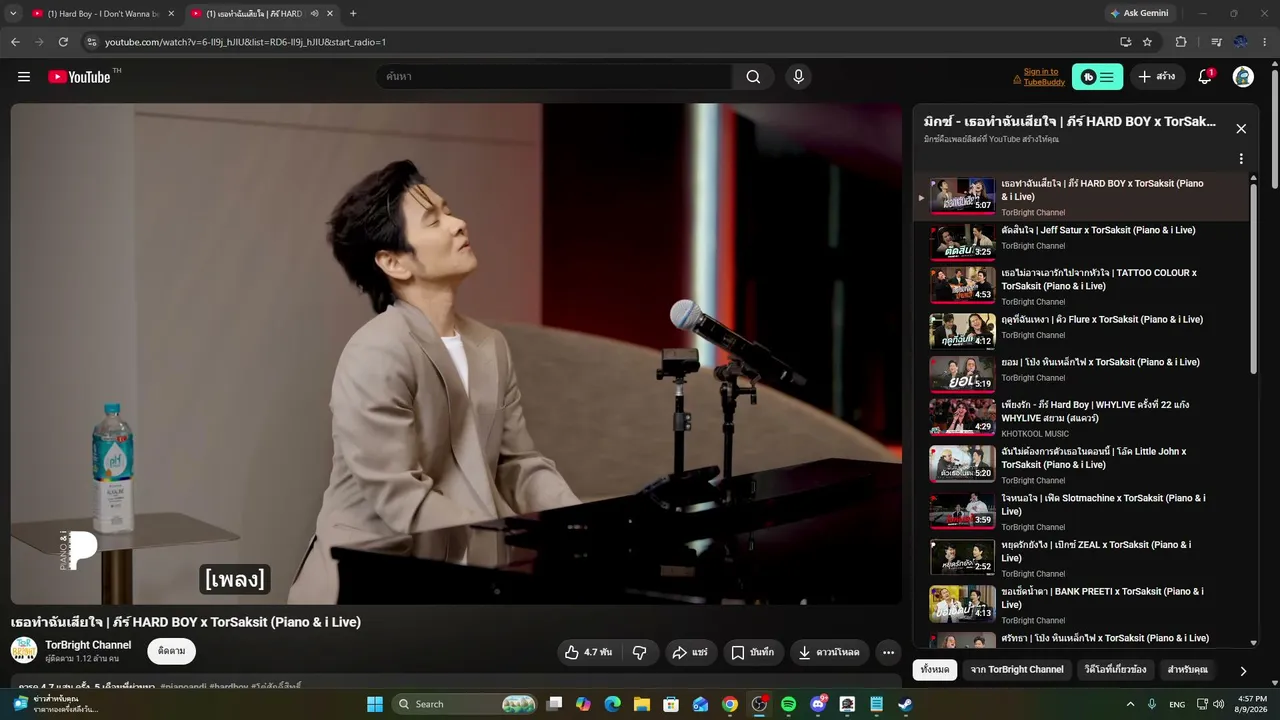Play คิว Flure x TorSaksit video

(x=1090, y=331)
